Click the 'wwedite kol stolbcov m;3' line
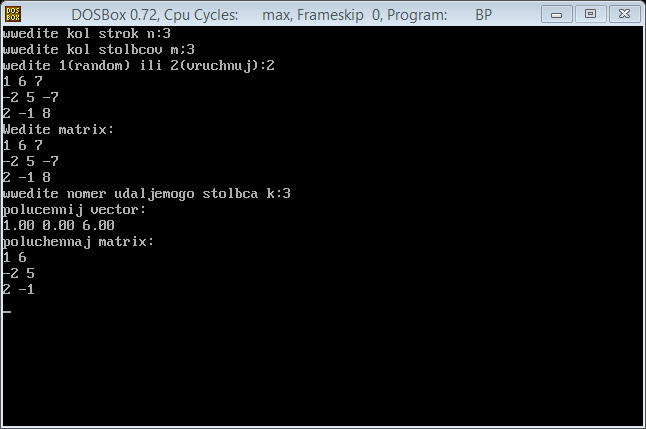The height and width of the screenshot is (429, 646). 98,49
